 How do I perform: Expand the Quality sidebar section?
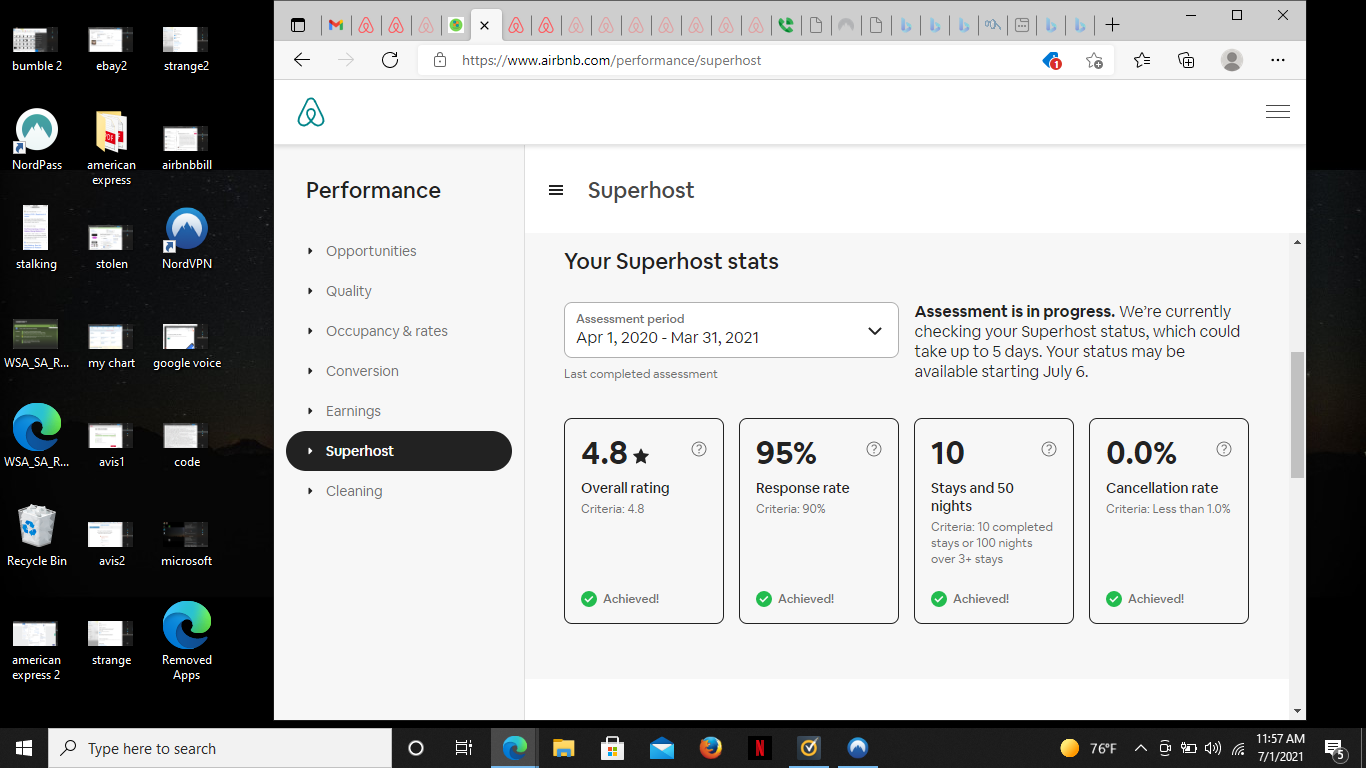[x=348, y=291]
